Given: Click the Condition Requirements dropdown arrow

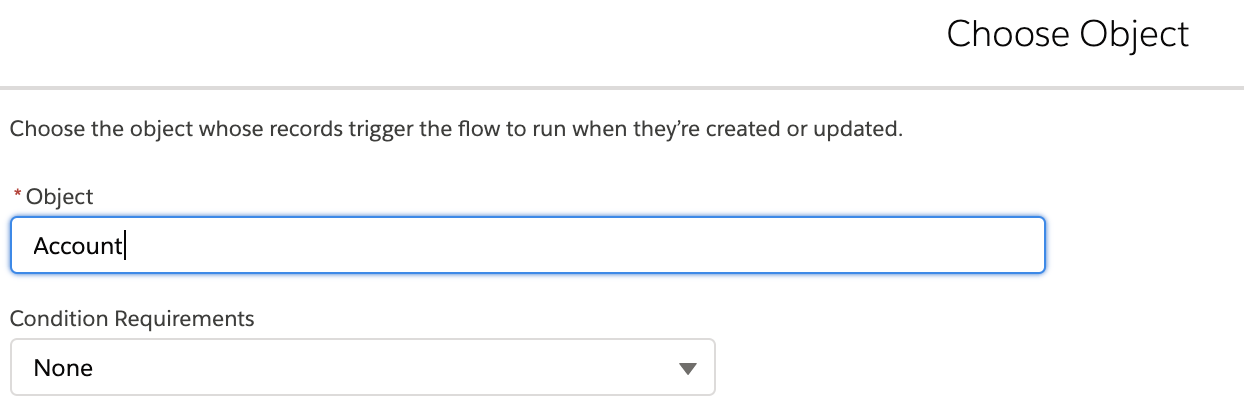Looking at the screenshot, I should [x=686, y=369].
